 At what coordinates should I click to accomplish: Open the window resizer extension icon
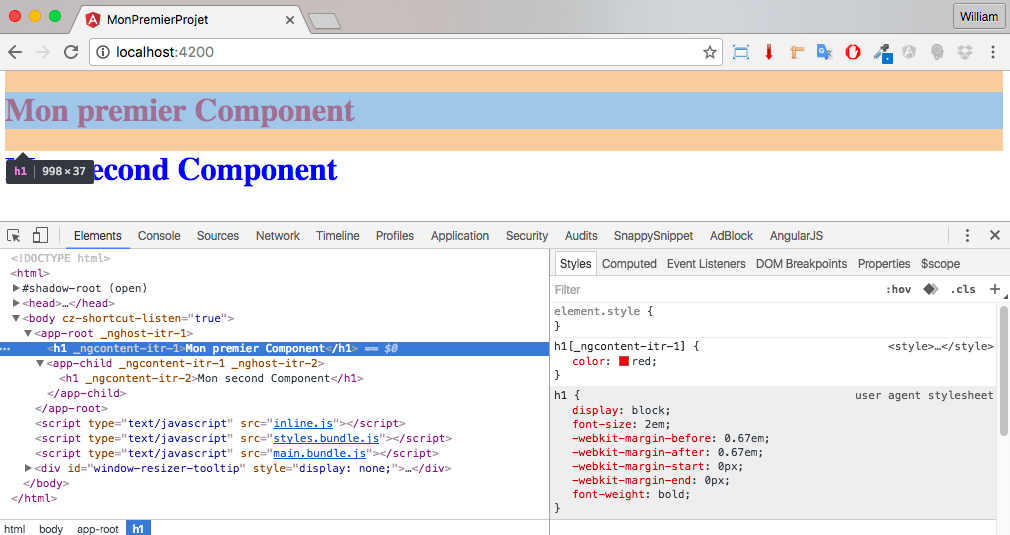[x=741, y=52]
